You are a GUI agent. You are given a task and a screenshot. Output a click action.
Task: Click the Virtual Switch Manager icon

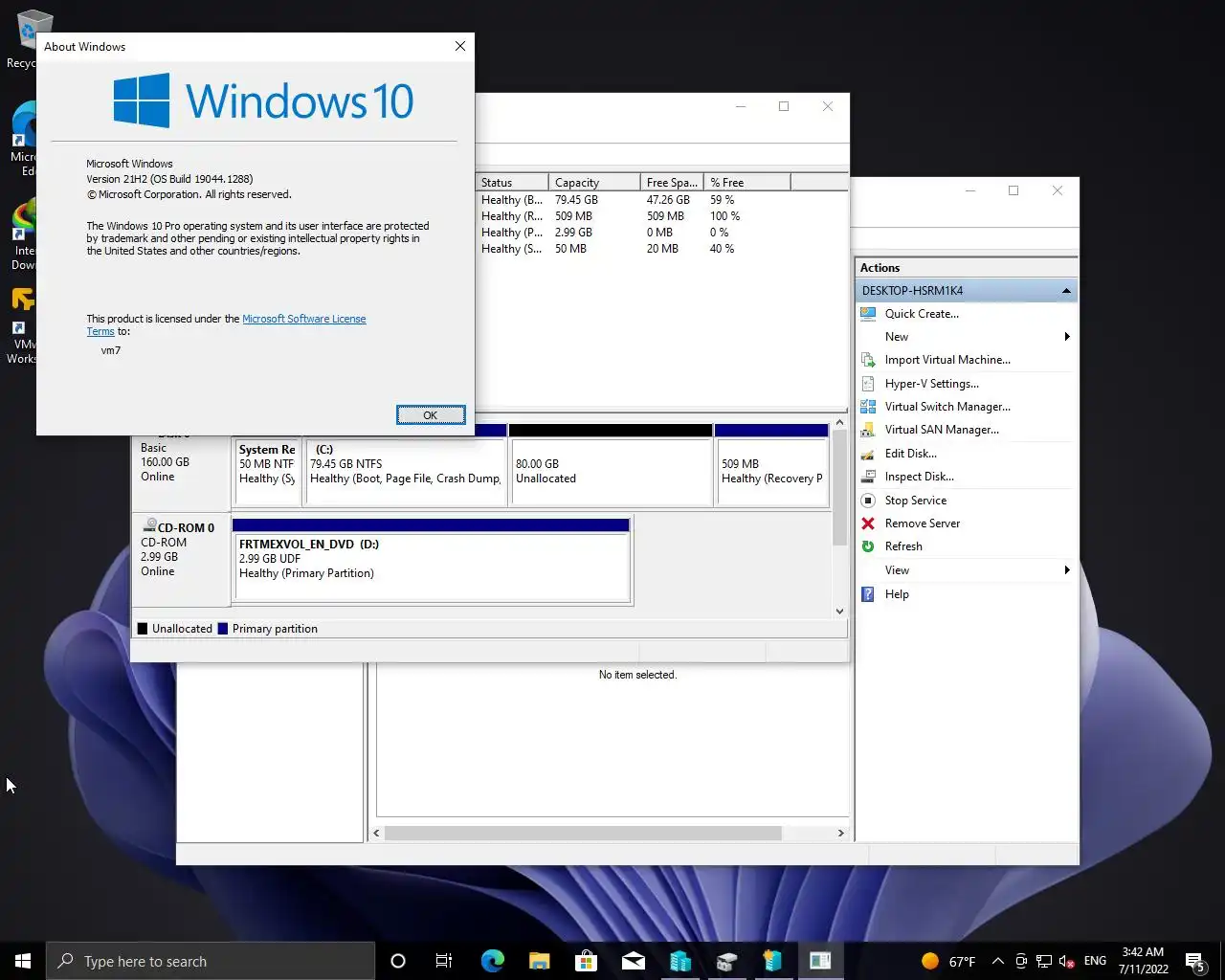point(868,407)
